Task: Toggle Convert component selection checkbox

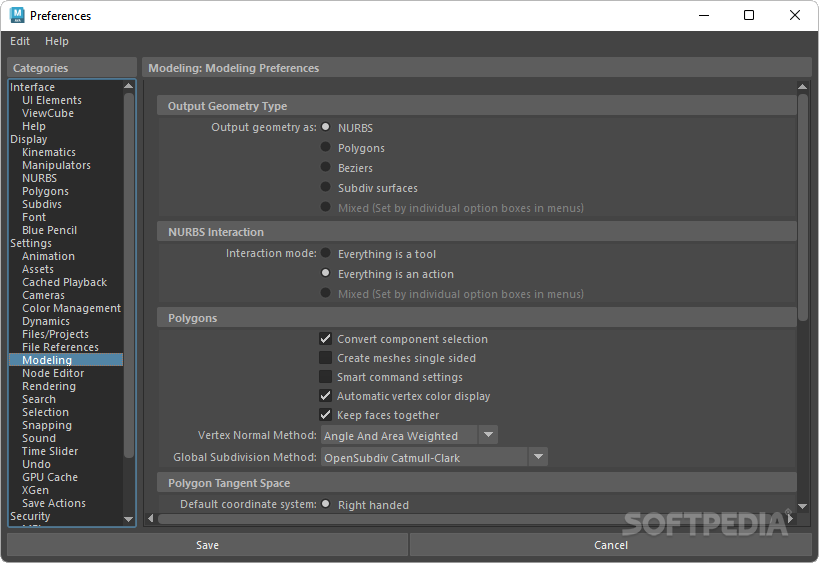Action: [x=325, y=339]
